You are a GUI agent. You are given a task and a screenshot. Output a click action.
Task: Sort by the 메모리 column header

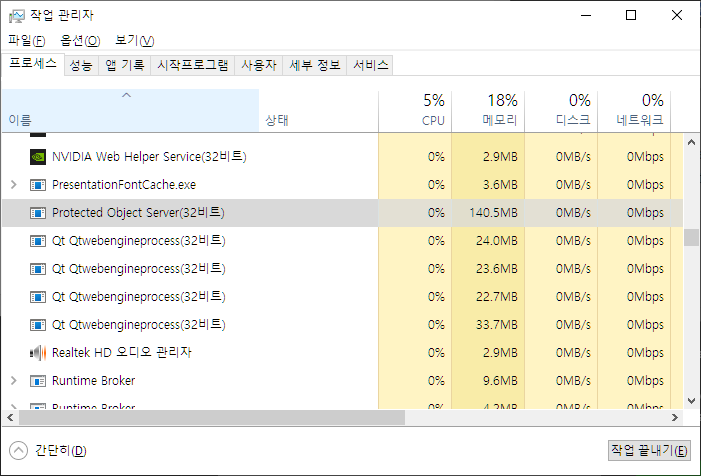488,110
